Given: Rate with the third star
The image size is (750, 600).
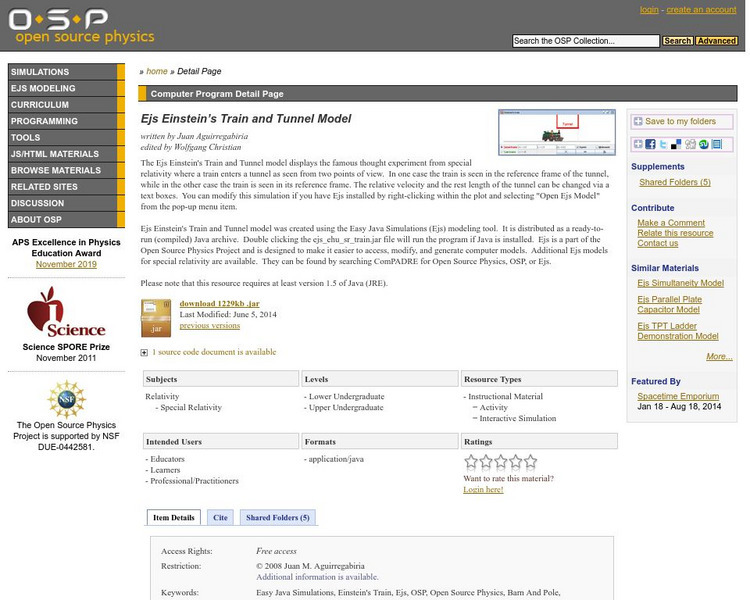Looking at the screenshot, I should pos(501,461).
